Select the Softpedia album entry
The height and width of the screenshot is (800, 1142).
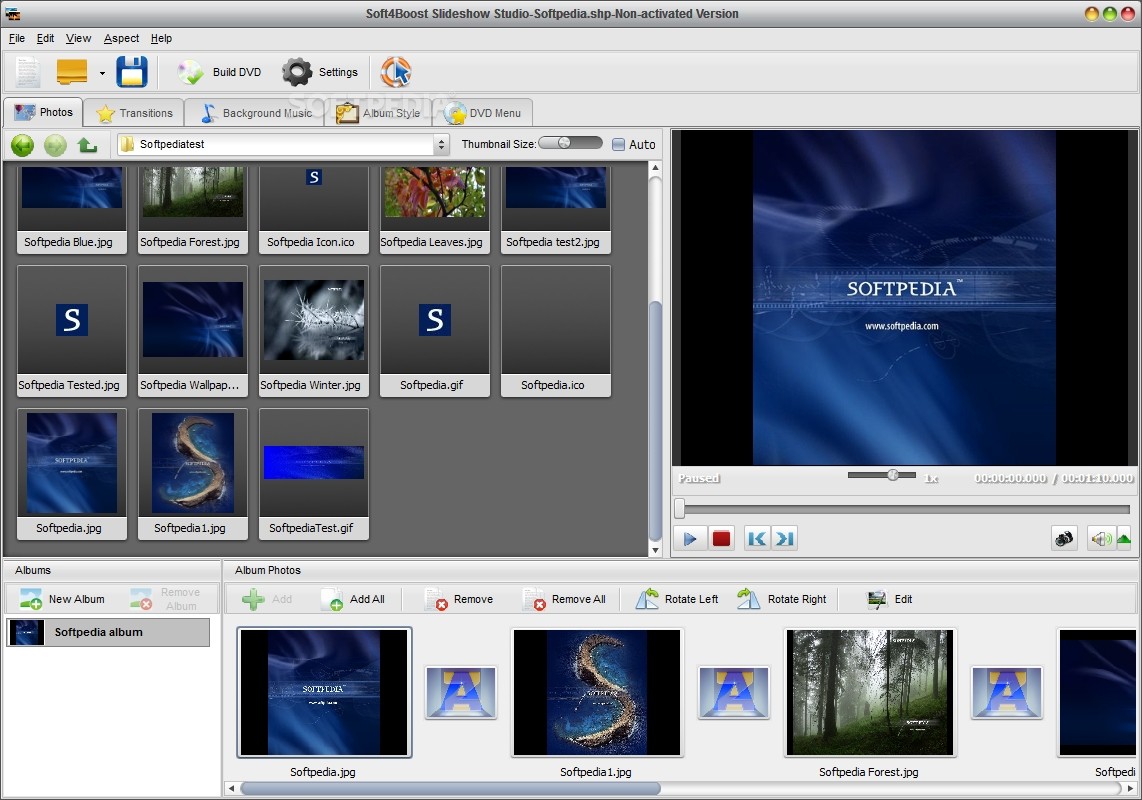click(x=108, y=632)
